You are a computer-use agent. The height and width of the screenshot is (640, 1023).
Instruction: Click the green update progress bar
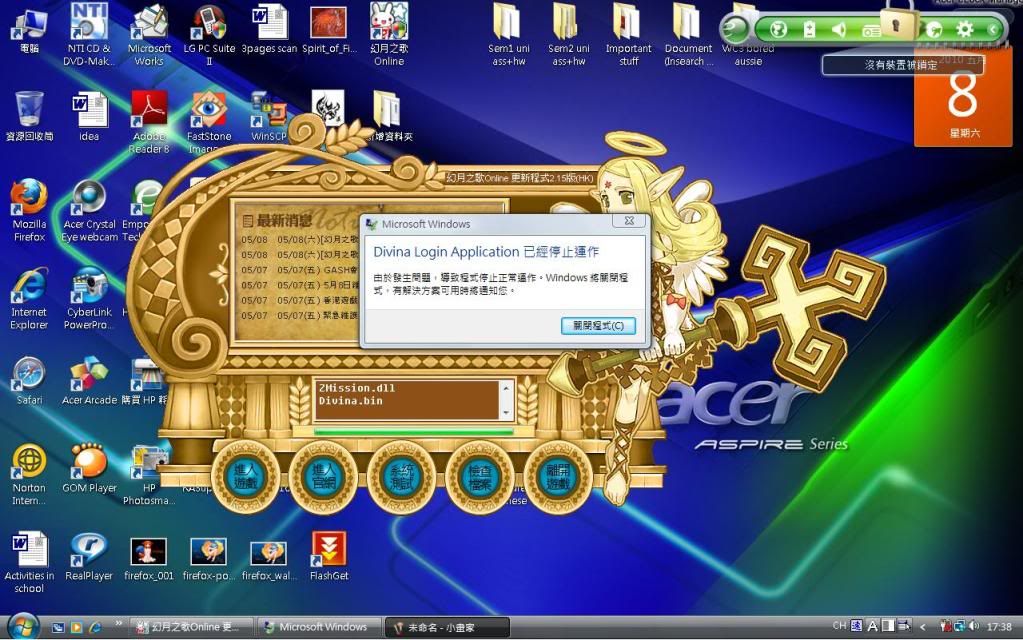(x=413, y=431)
